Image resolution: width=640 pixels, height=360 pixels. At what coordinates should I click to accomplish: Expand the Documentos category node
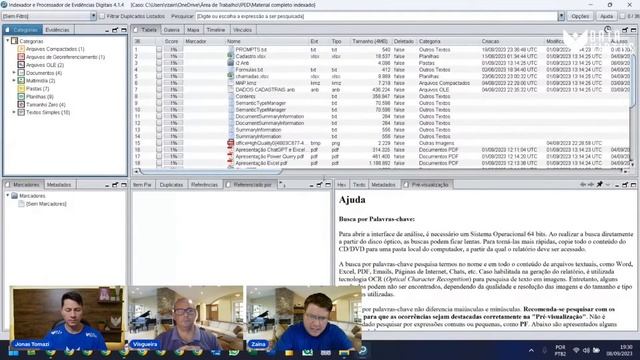click(x=14, y=73)
